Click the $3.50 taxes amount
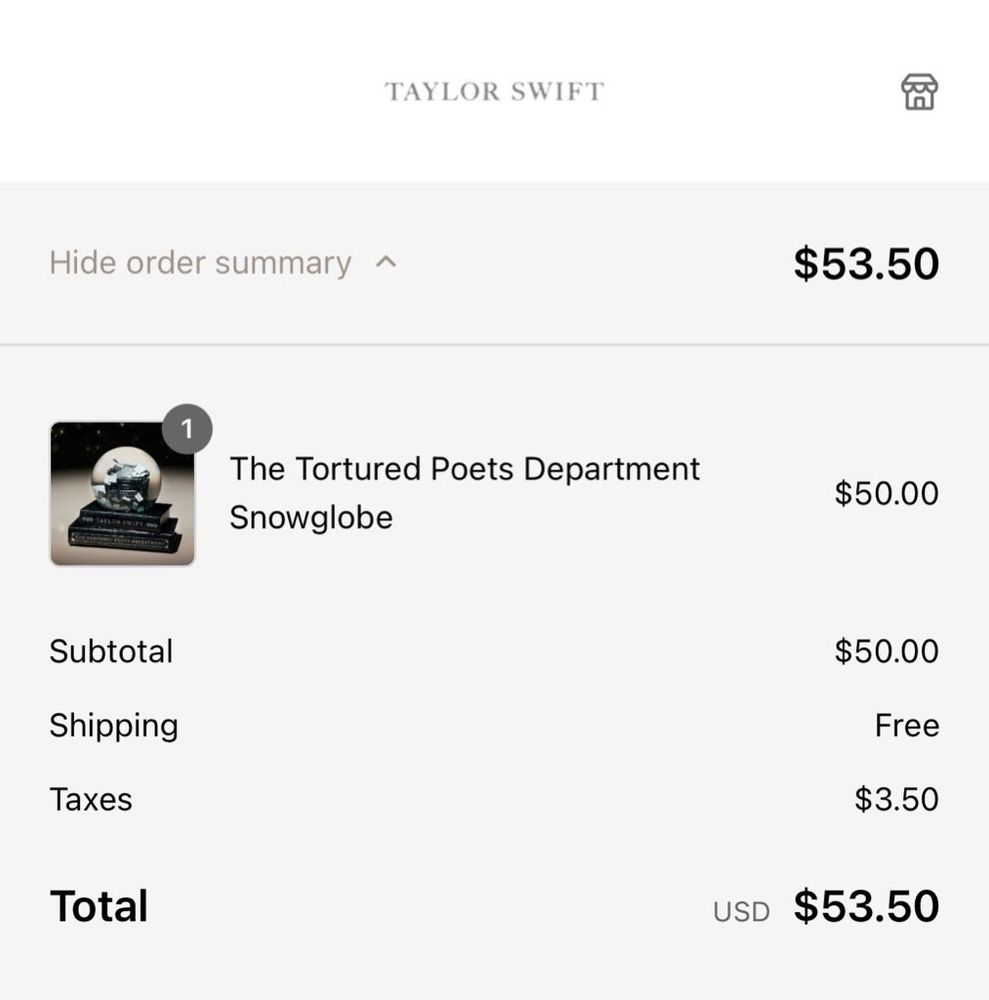This screenshot has width=989, height=1000. coord(896,800)
